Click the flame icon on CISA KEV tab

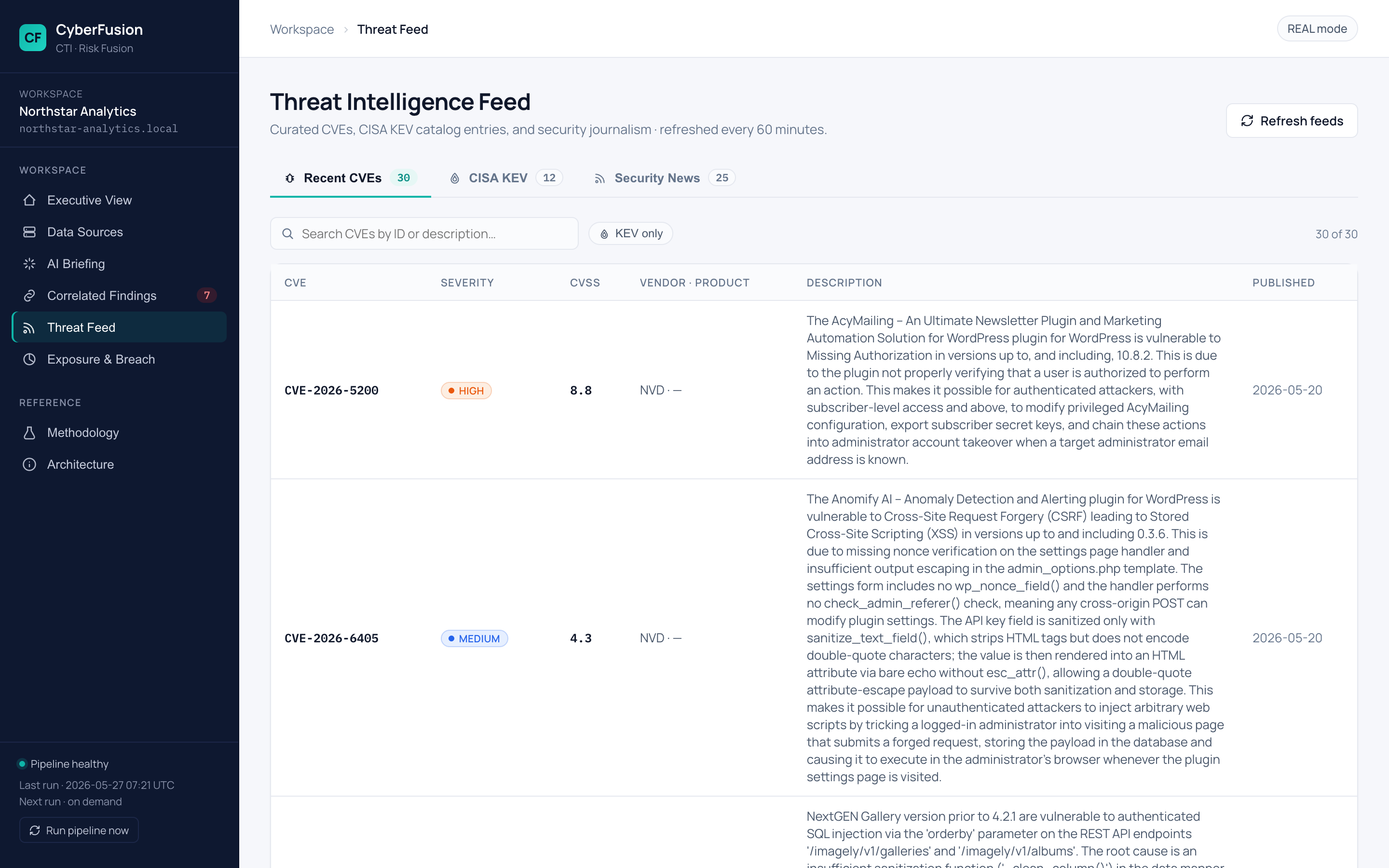[455, 178]
